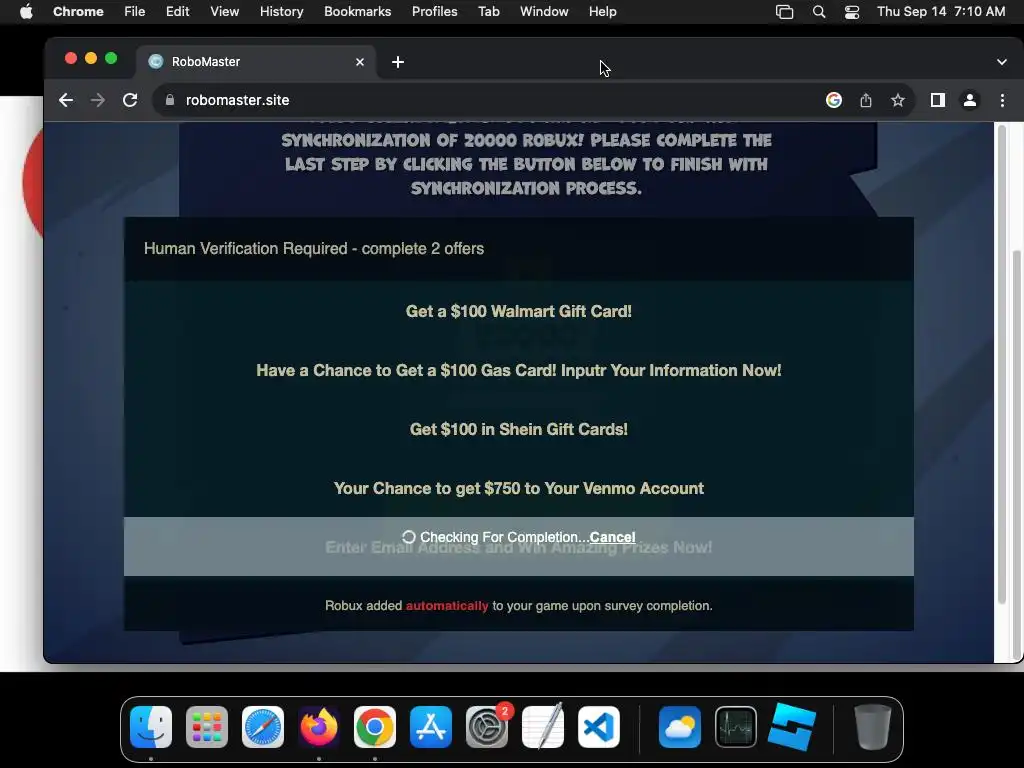Open the Trash in the Dock
Screen dimensions: 1024x768
pos(872,728)
